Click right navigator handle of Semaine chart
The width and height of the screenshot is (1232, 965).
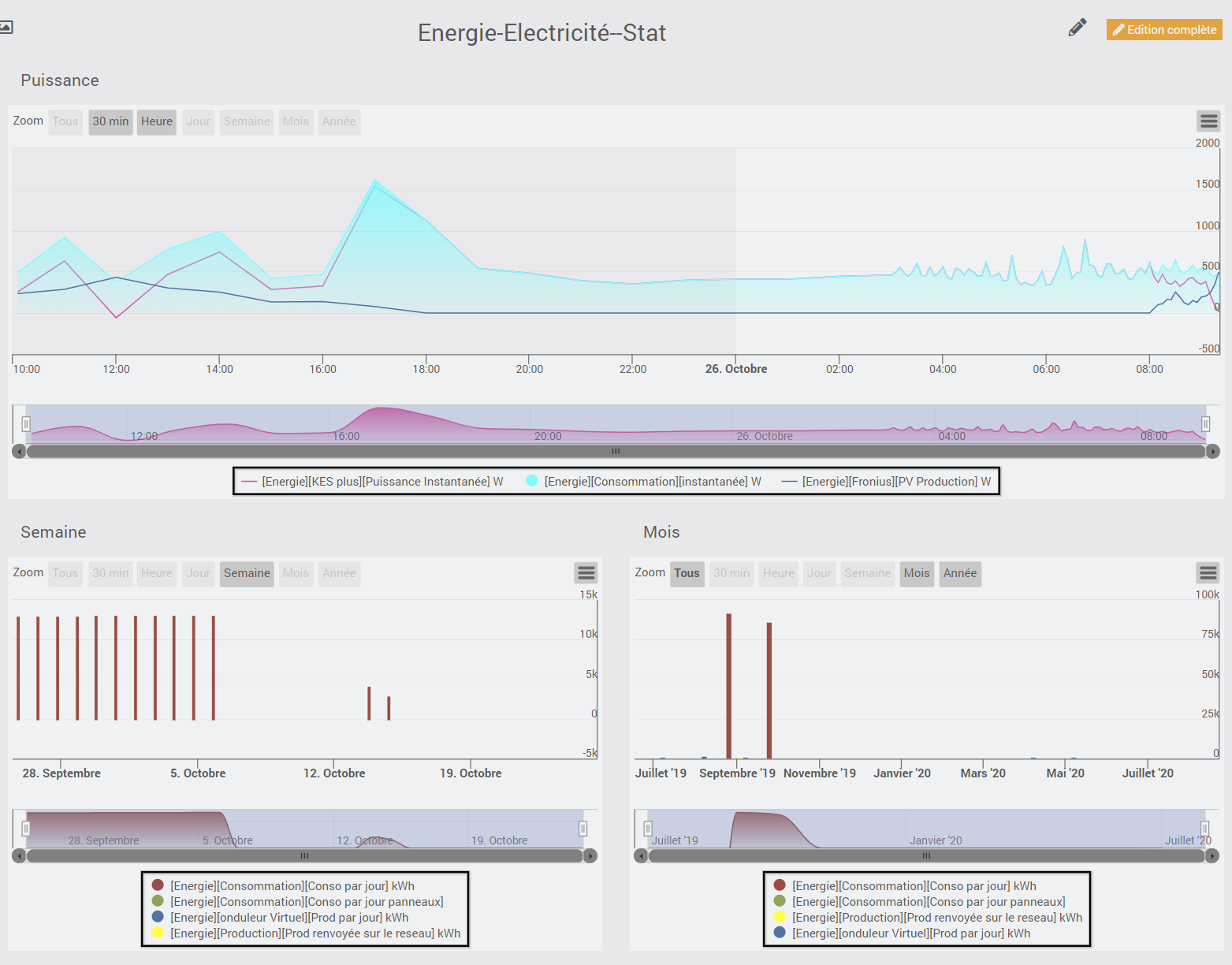pyautogui.click(x=583, y=829)
